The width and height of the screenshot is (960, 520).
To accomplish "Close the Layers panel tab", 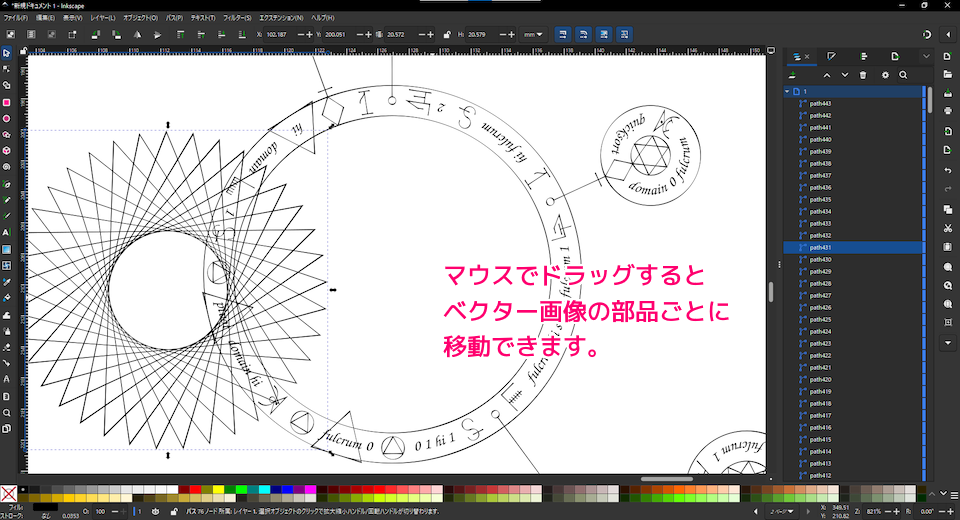I will pyautogui.click(x=807, y=56).
